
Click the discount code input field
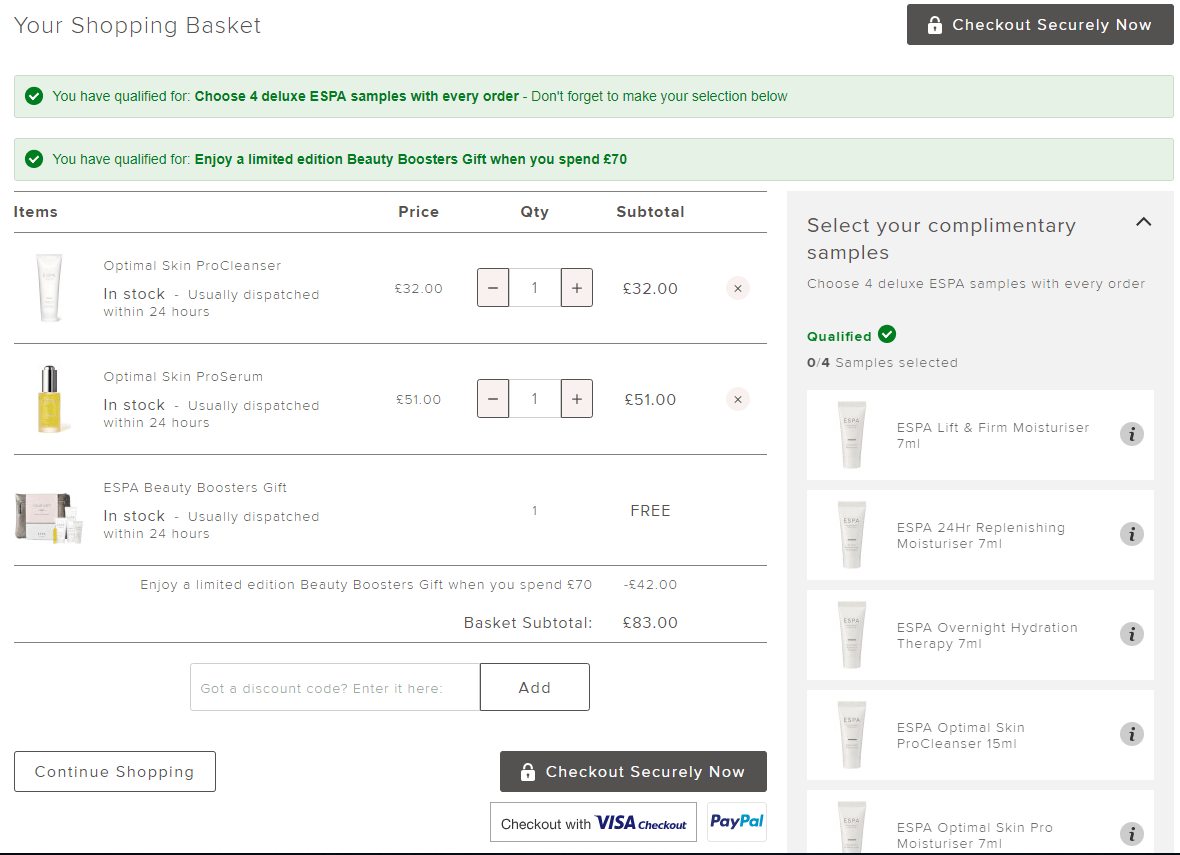335,687
